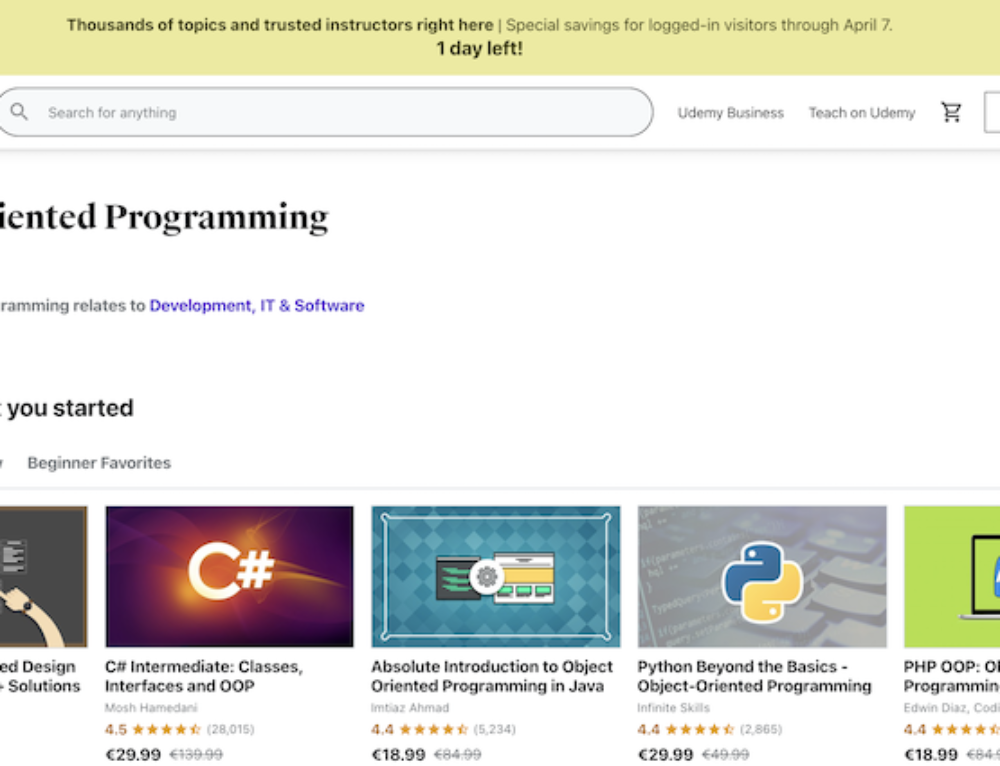Click the search magnifier icon
This screenshot has width=1000, height=766.
point(19,112)
